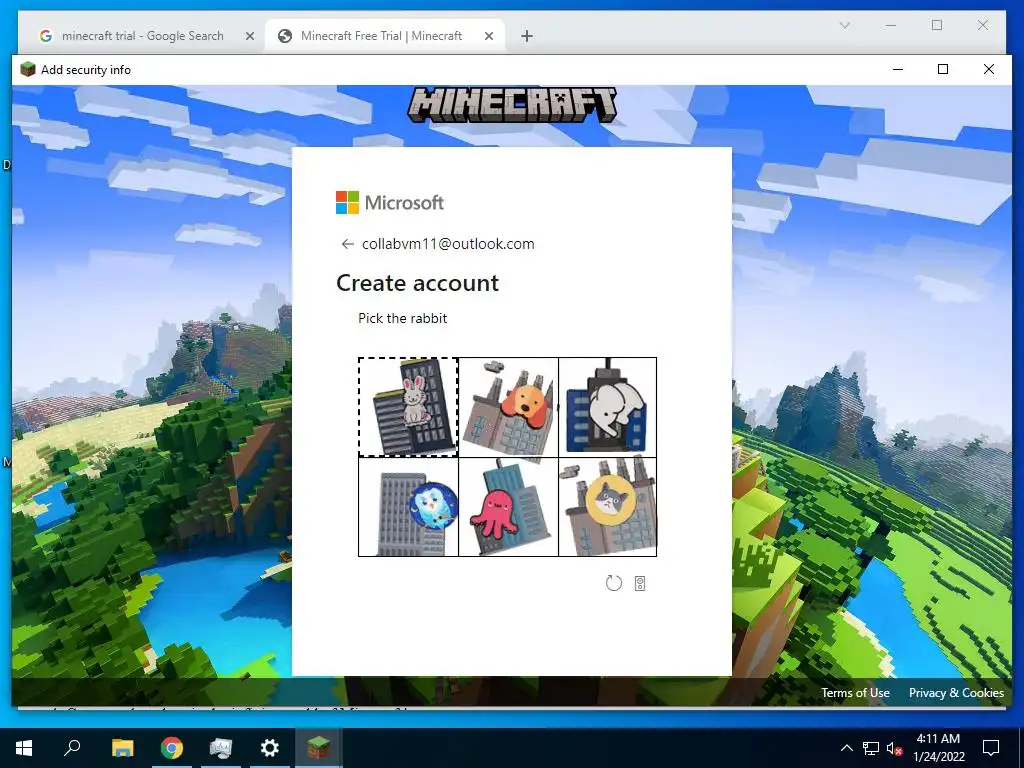Open the Terms of Use link
1024x768 pixels.
click(855, 693)
